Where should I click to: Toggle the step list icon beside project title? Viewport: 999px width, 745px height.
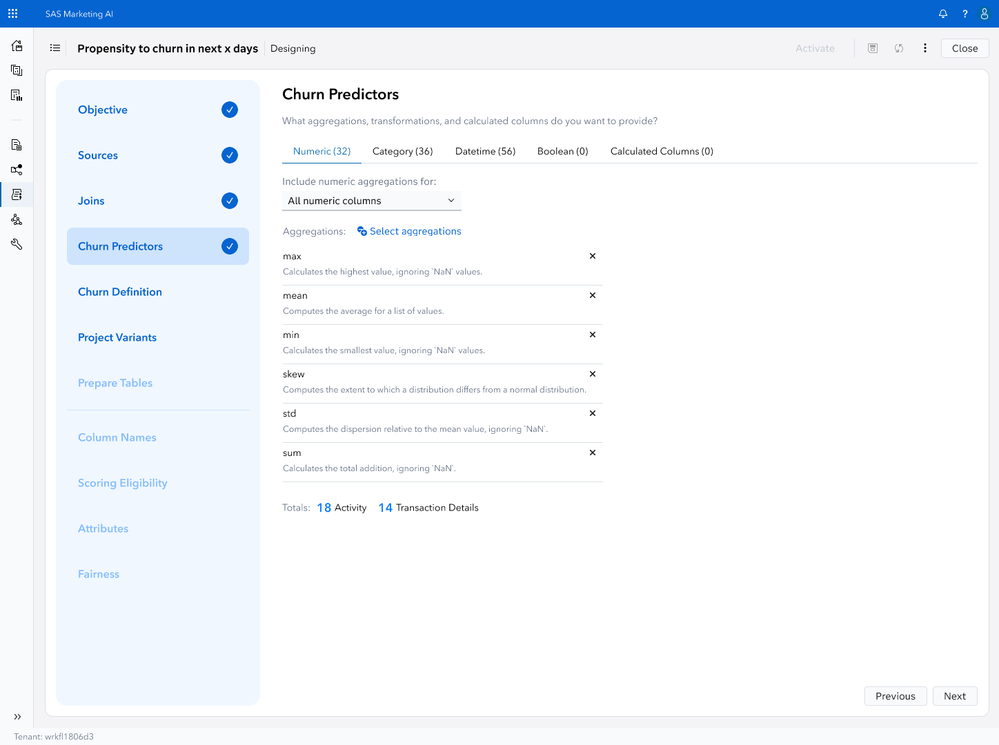55,48
